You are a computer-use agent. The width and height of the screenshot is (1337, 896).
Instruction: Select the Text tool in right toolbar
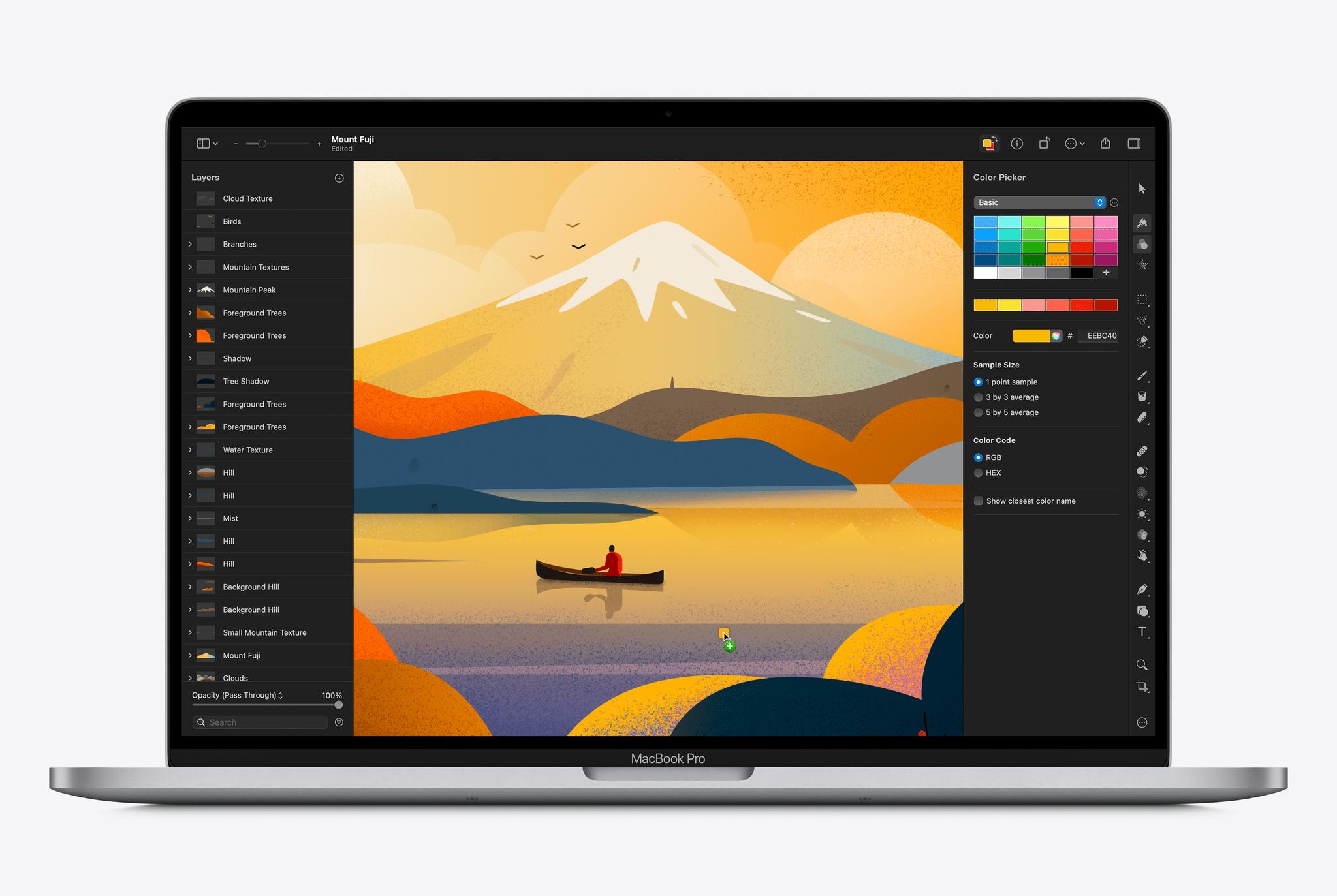click(1144, 628)
